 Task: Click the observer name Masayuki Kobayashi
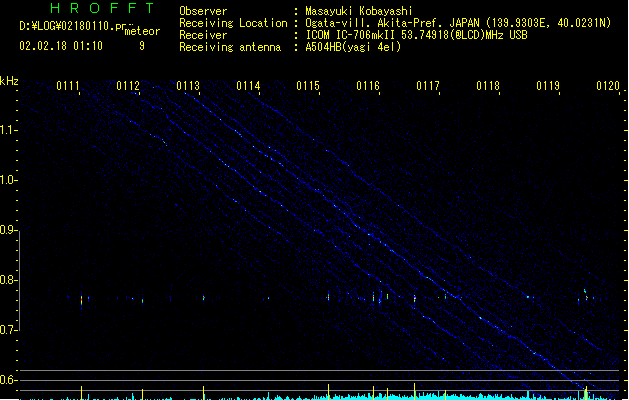[x=359, y=11]
